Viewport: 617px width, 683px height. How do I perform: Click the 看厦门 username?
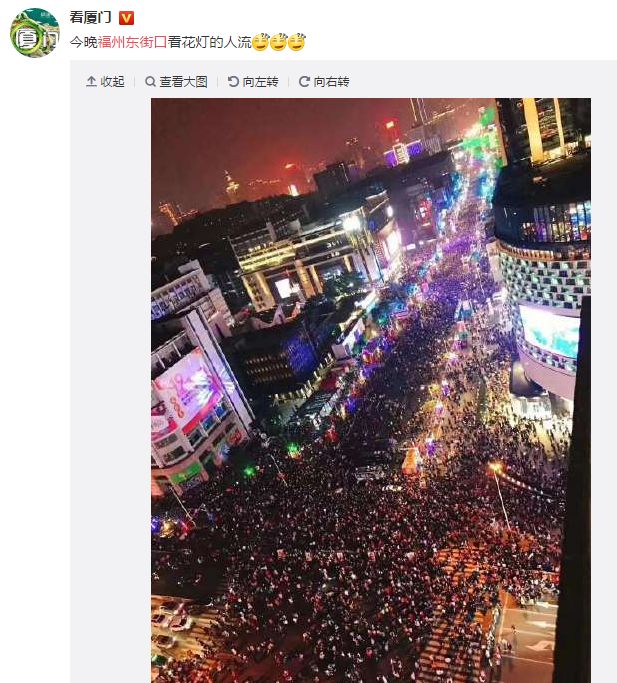point(91,18)
